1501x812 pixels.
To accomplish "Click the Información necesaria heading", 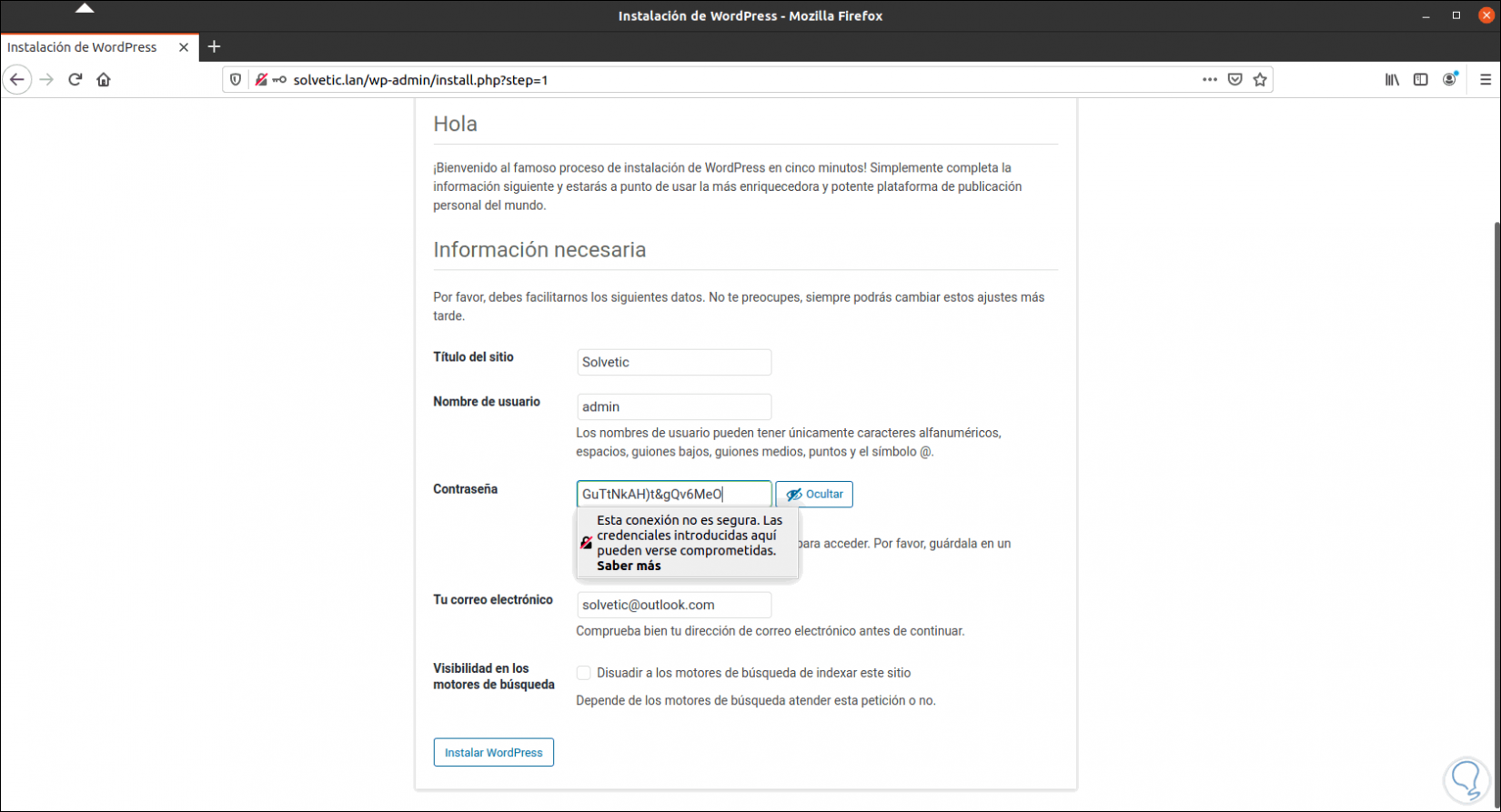I will (539, 250).
